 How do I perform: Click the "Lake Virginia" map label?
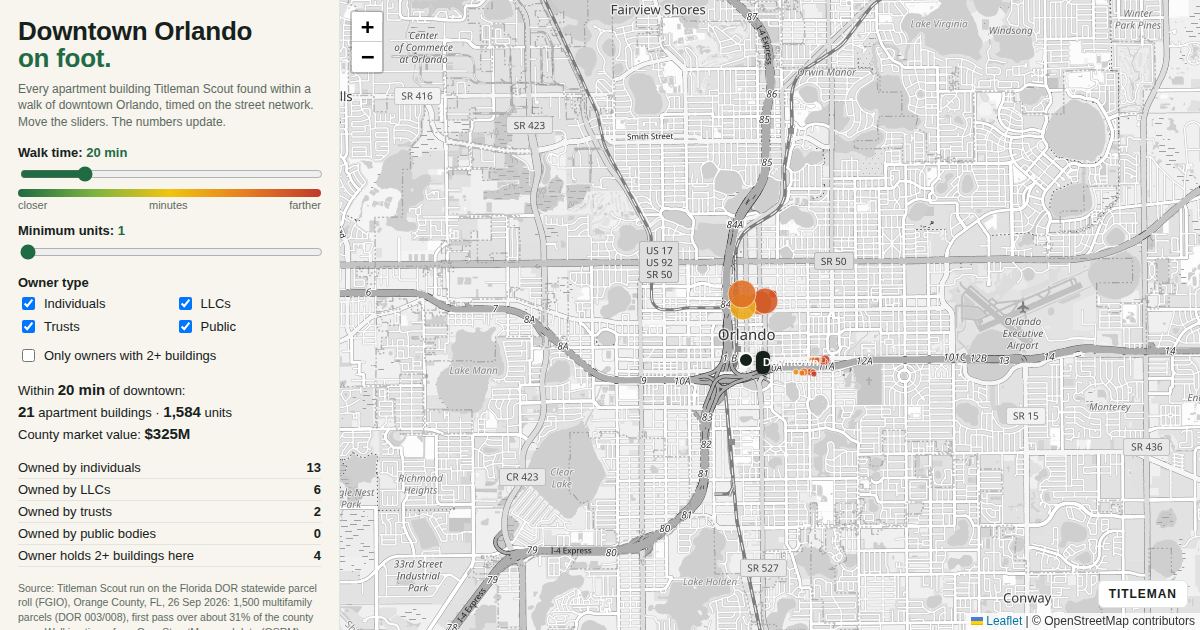tap(940, 24)
